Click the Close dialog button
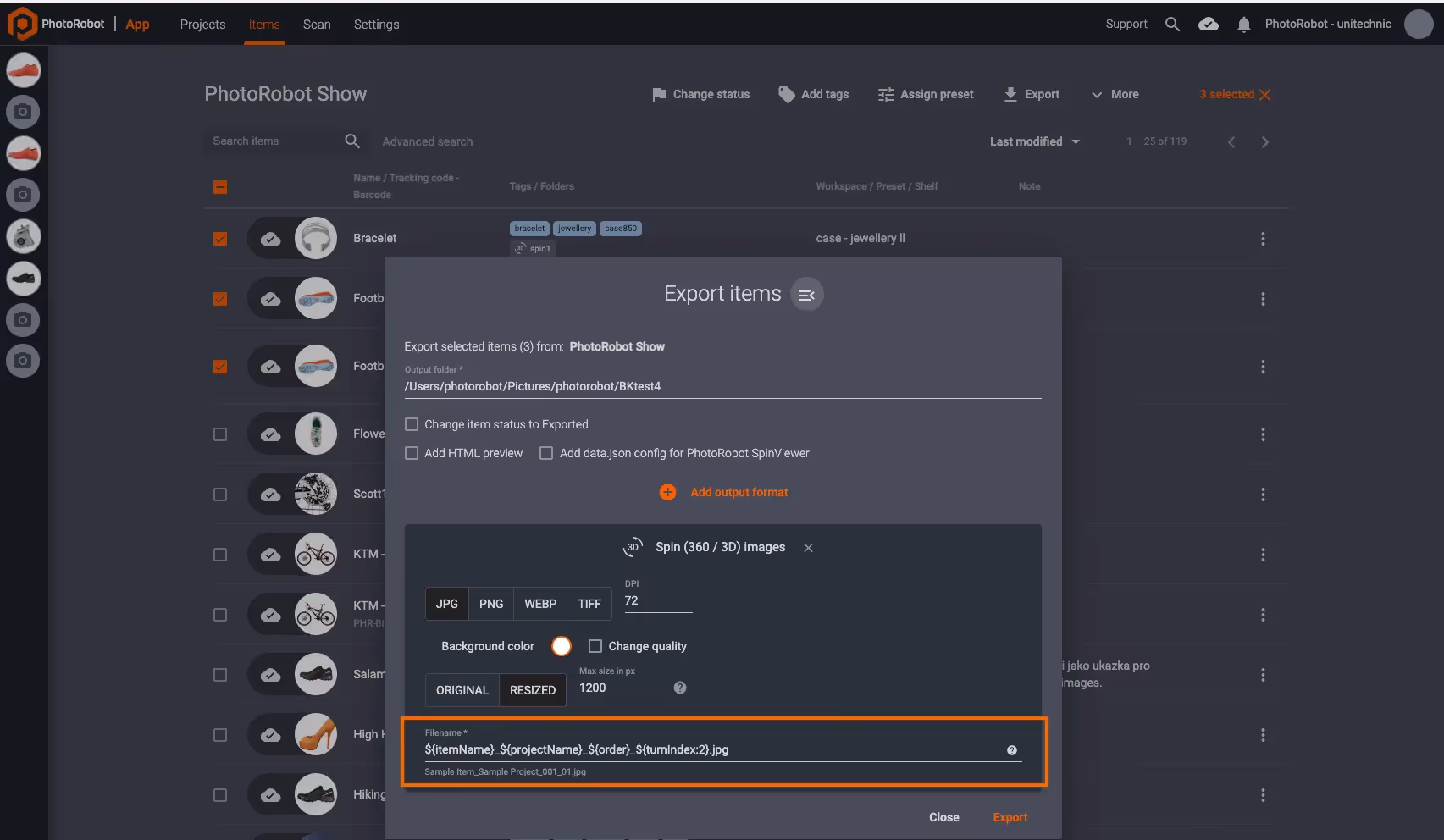 tap(944, 817)
